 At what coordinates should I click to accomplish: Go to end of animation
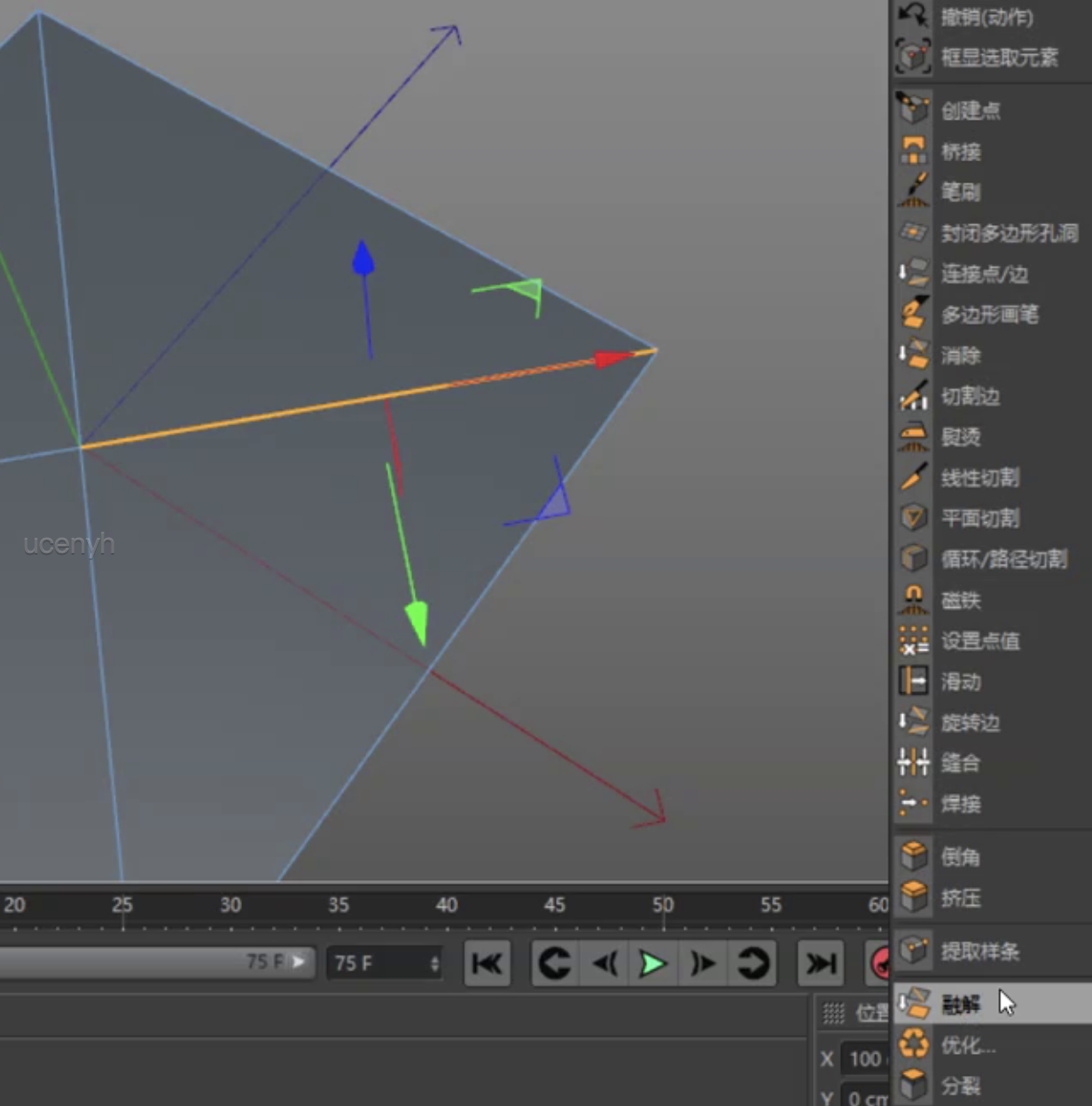820,963
